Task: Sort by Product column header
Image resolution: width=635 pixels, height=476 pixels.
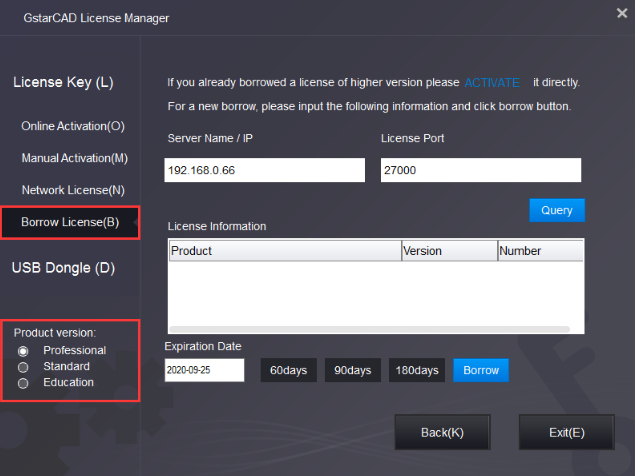Action: click(x=285, y=251)
